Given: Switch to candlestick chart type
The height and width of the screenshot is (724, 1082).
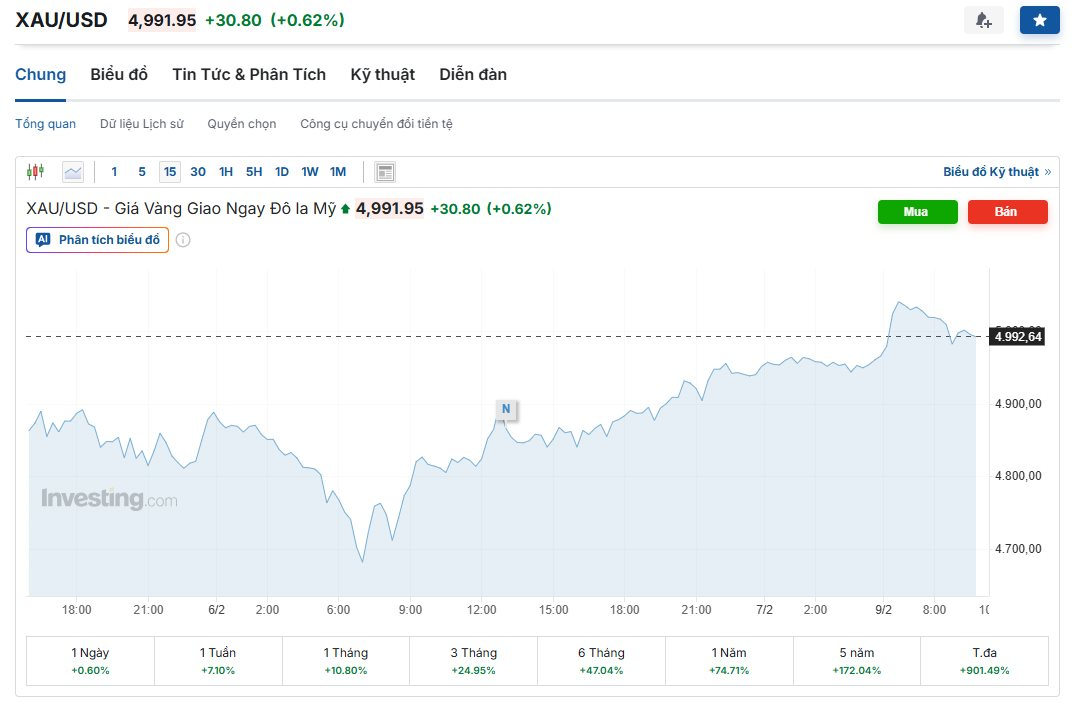Looking at the screenshot, I should tap(36, 172).
